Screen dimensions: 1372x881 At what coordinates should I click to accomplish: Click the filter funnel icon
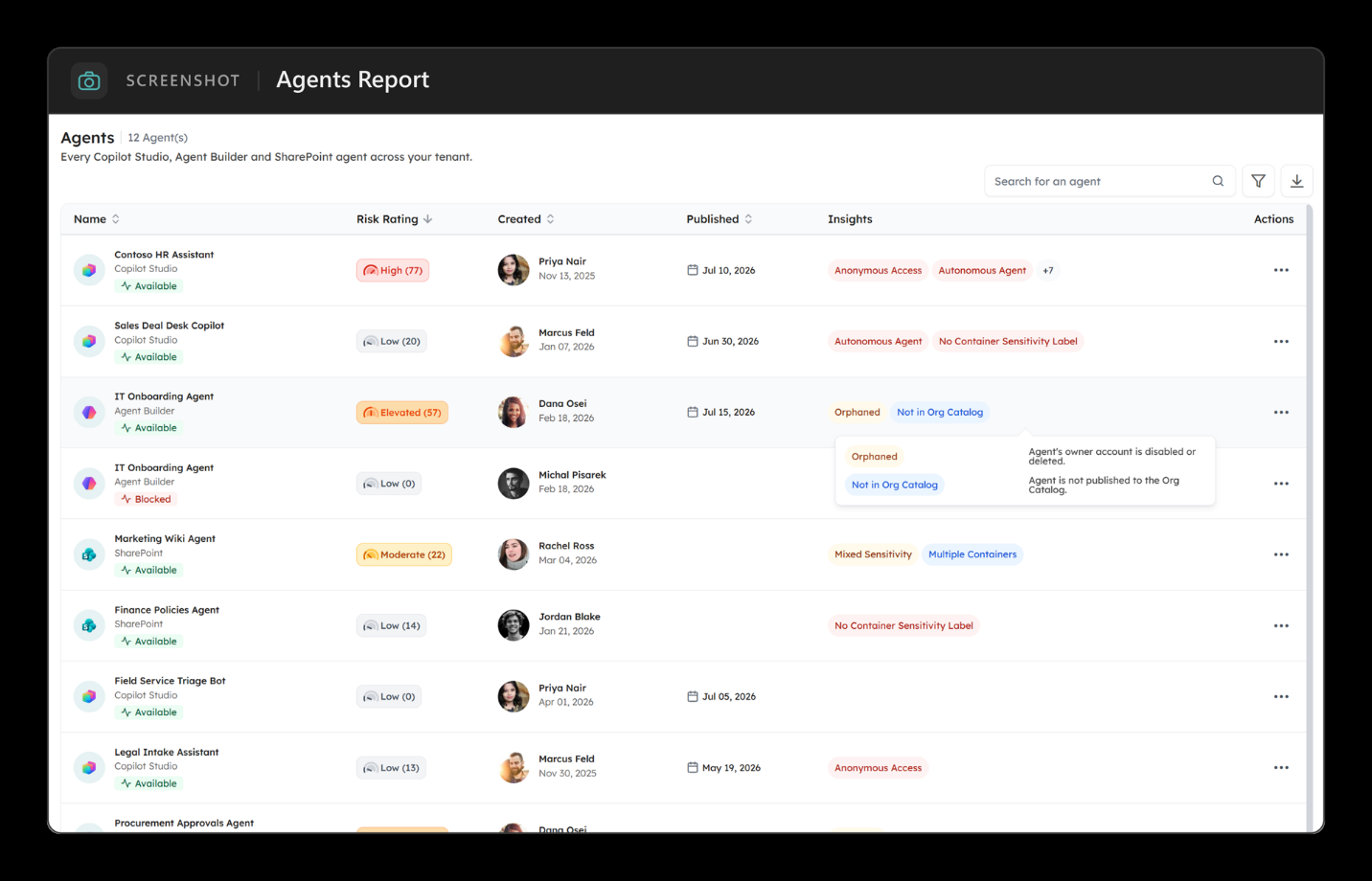click(1258, 181)
